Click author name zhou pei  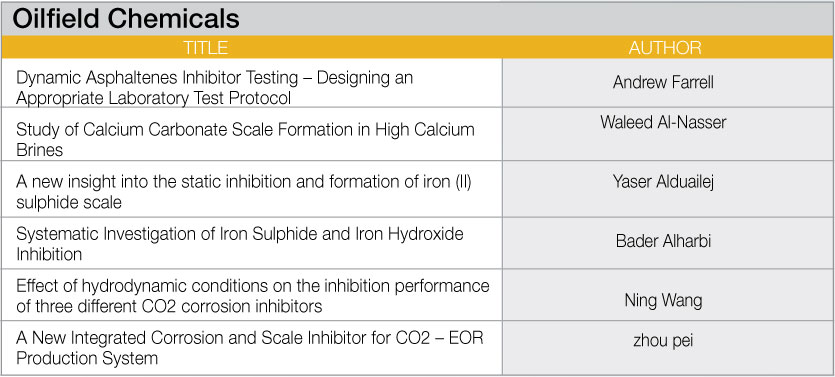(x=663, y=341)
